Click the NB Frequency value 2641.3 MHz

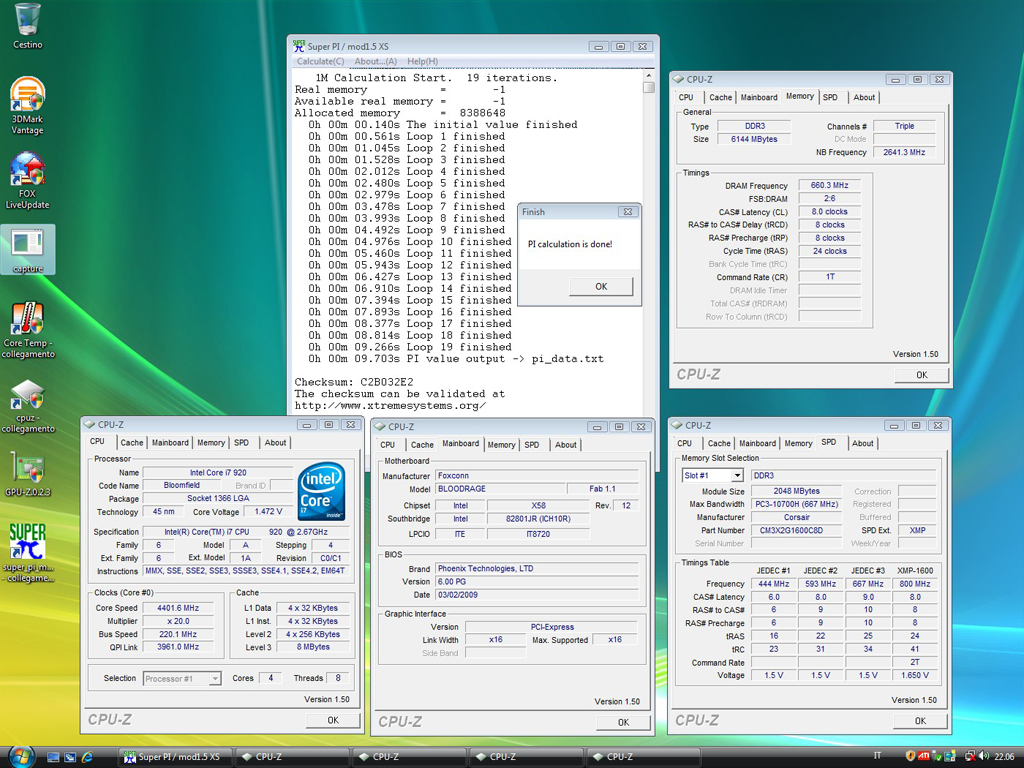click(x=904, y=152)
